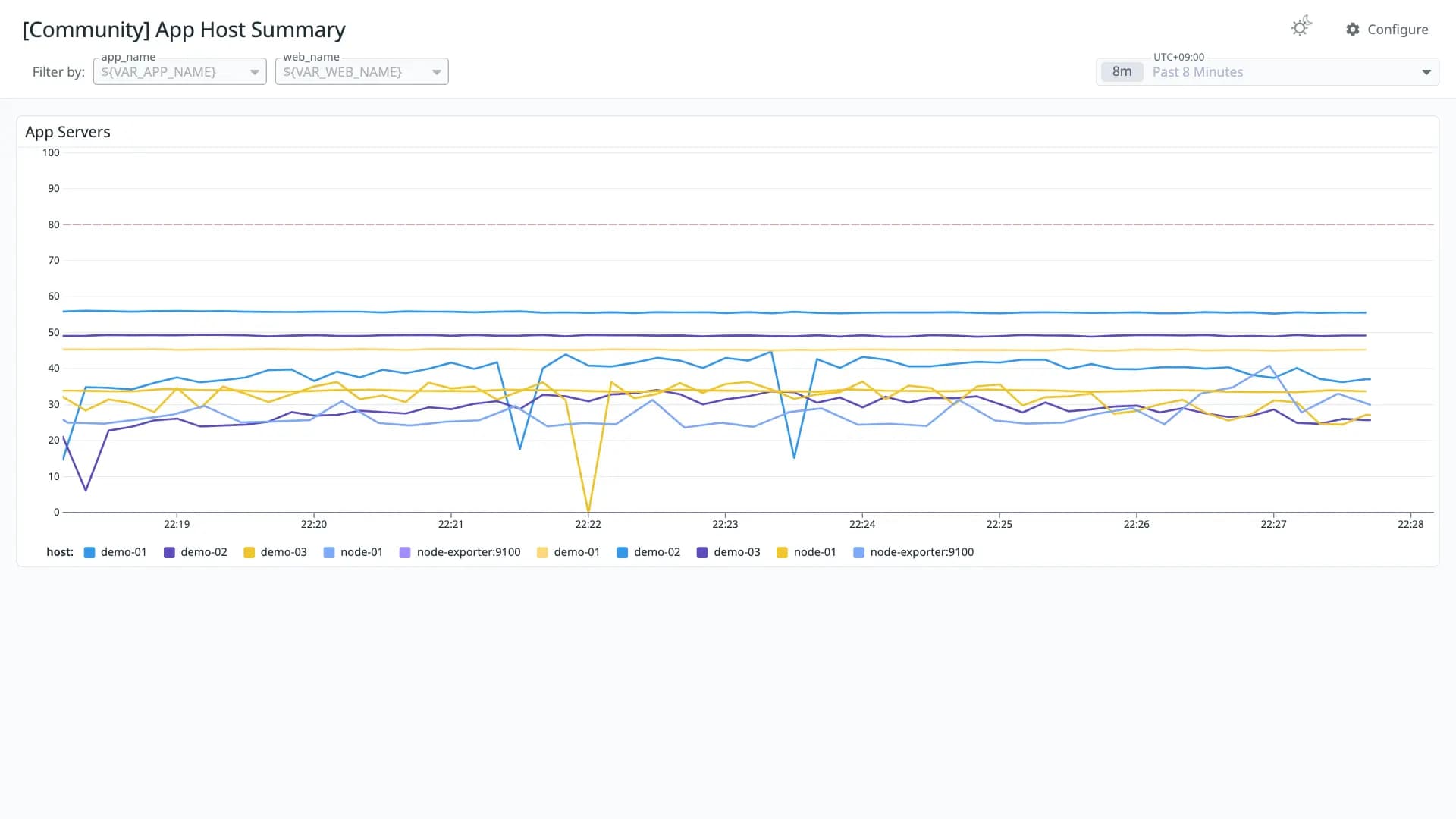
Task: Click the first node-exporter:9100 legend lavender swatch
Action: (x=405, y=553)
